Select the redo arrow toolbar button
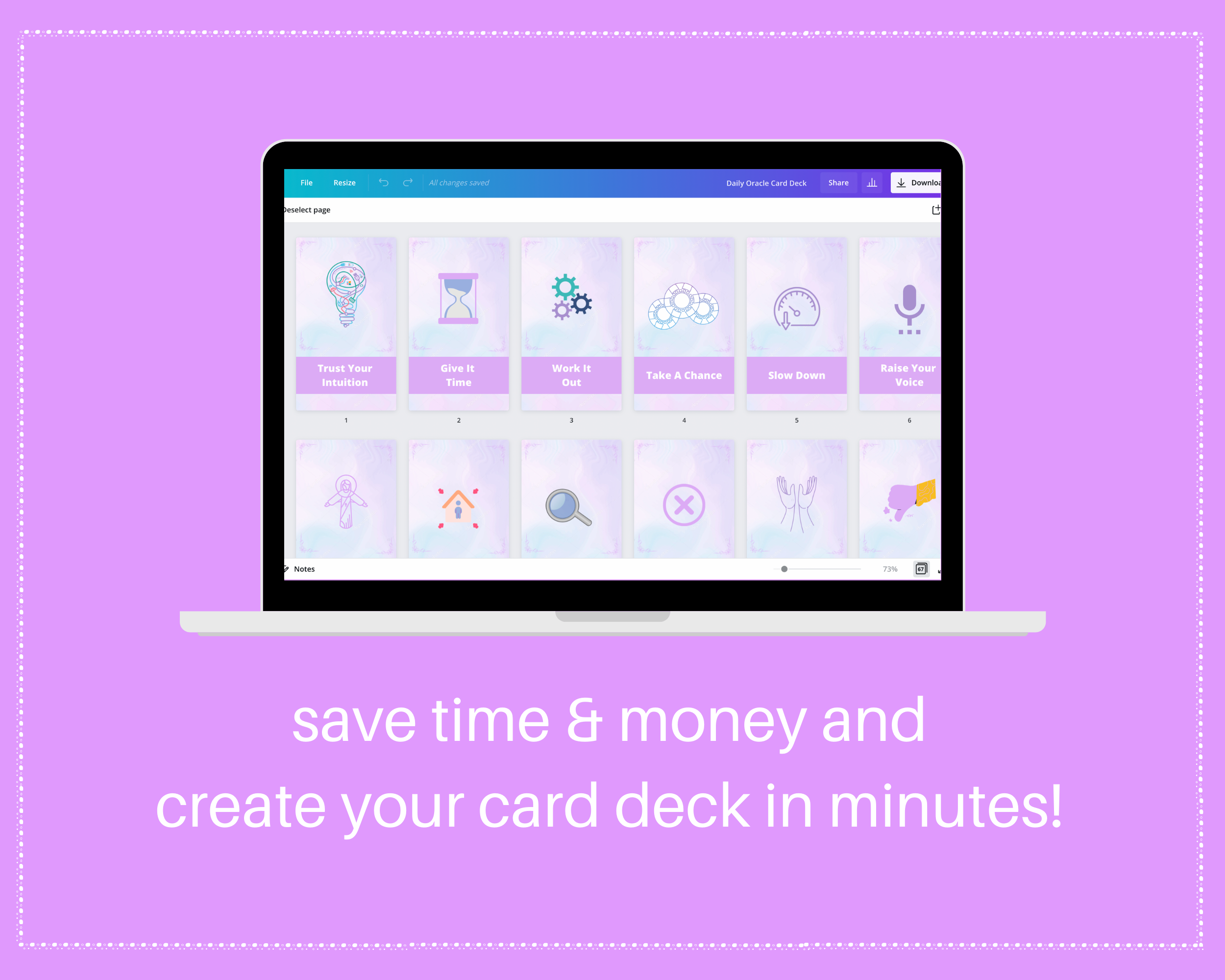 [408, 182]
